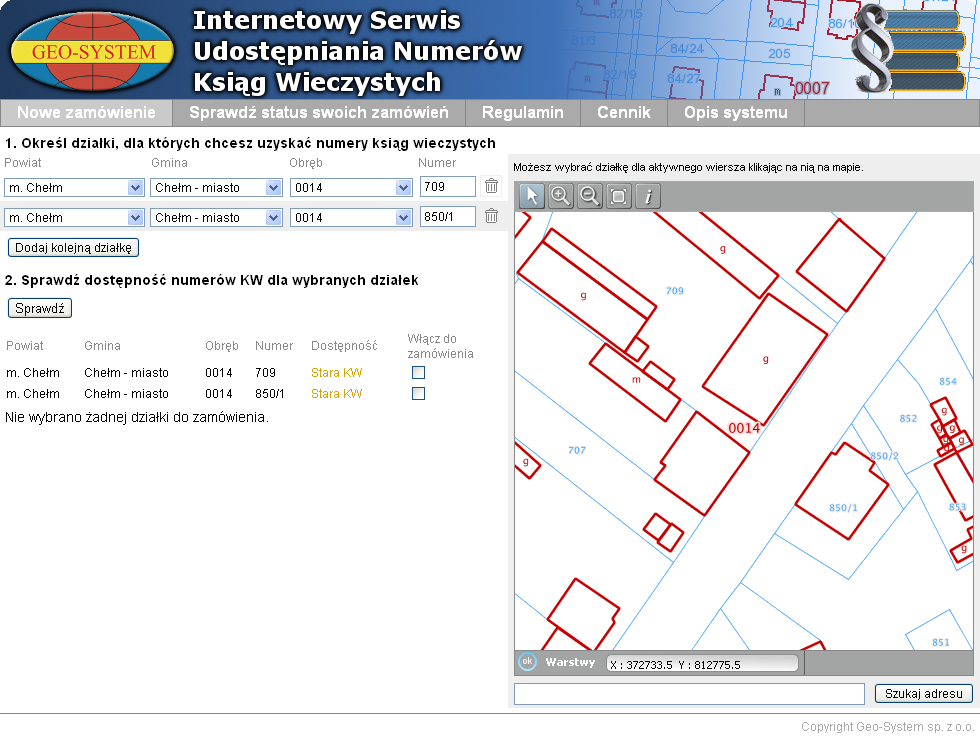Click the Stara KW status for parcel 709
This screenshot has width=980, height=737.
(336, 373)
